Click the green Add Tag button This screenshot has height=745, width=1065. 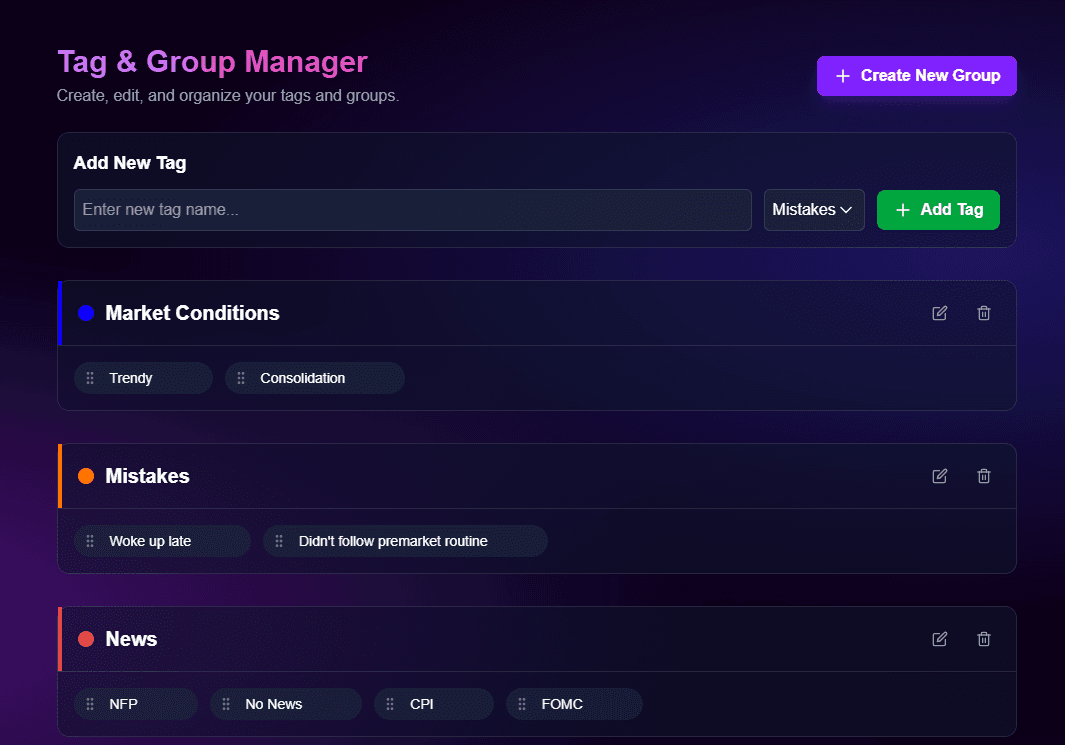point(938,210)
